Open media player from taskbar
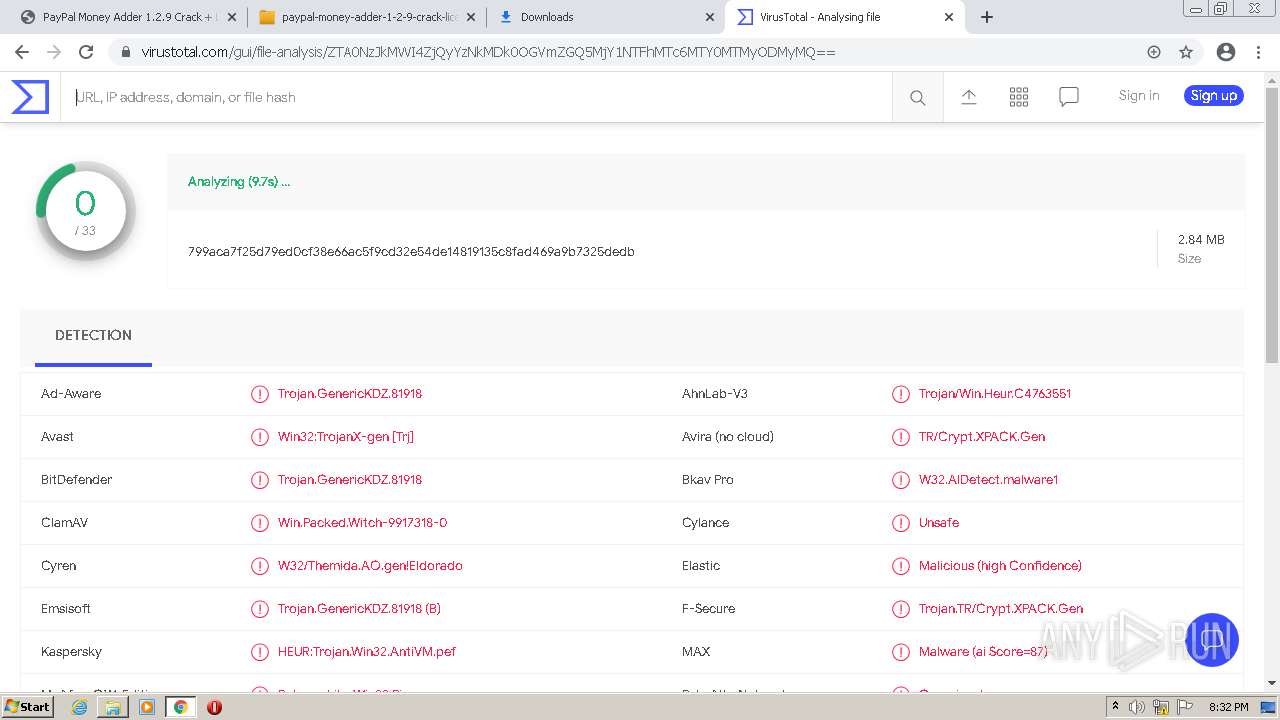 pyautogui.click(x=147, y=707)
